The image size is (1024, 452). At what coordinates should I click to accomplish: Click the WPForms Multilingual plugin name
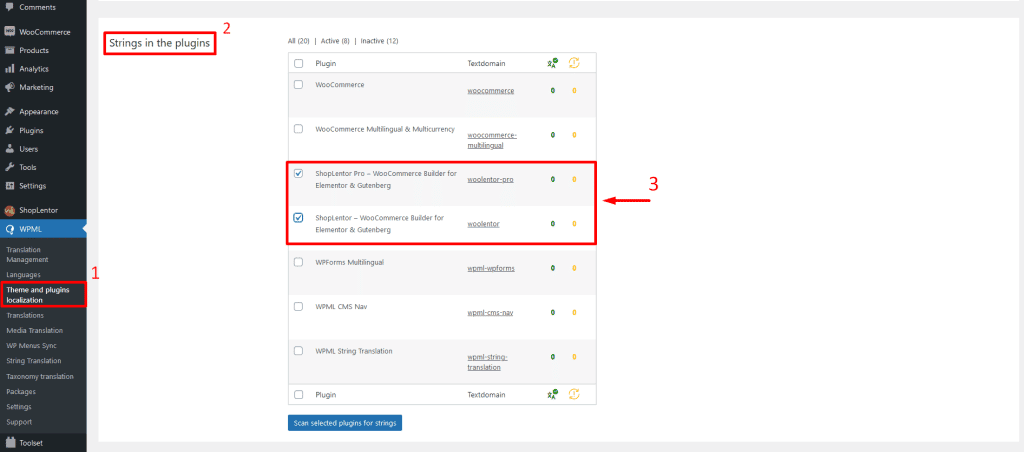349,262
